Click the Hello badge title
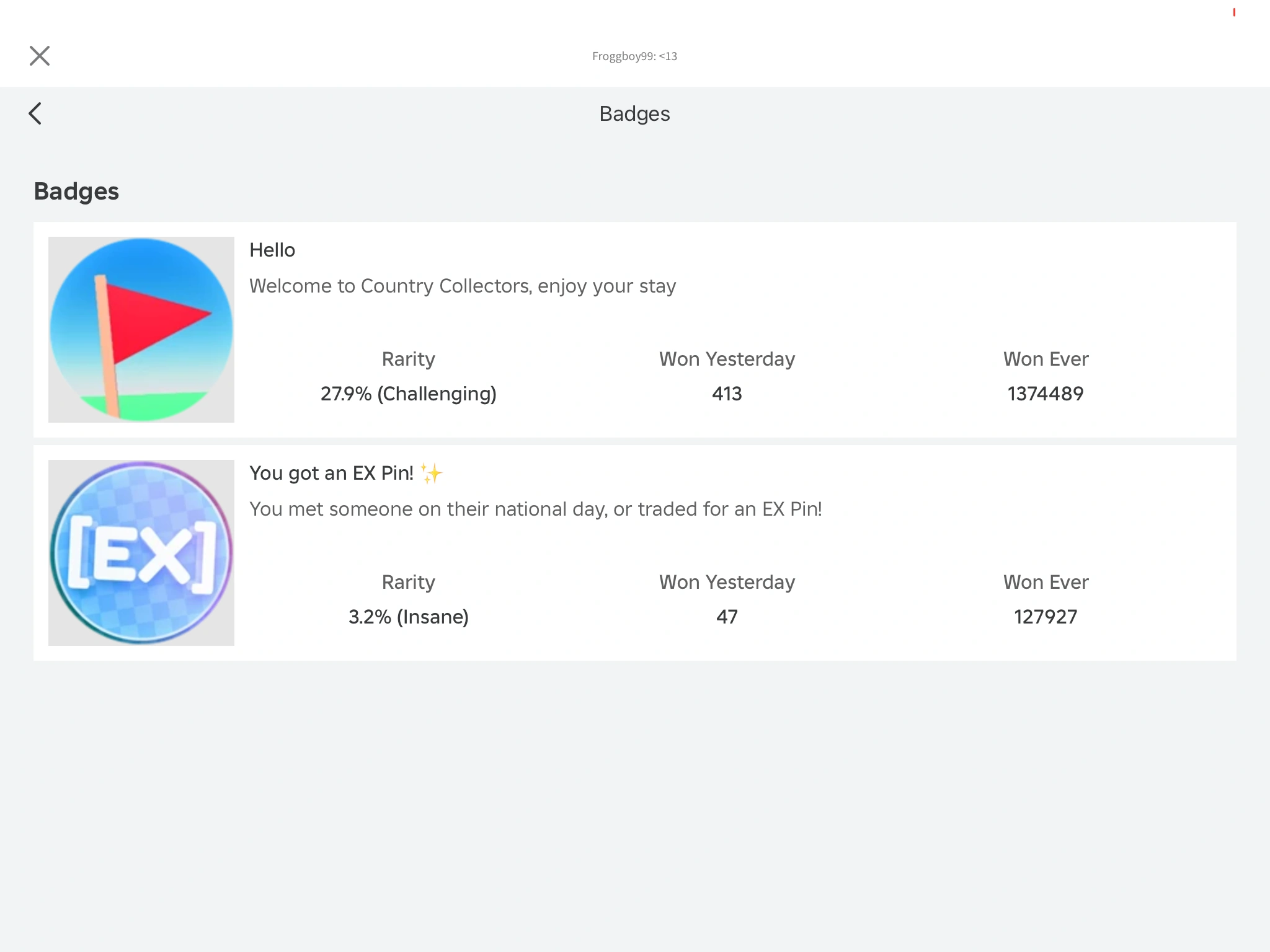 click(x=272, y=250)
